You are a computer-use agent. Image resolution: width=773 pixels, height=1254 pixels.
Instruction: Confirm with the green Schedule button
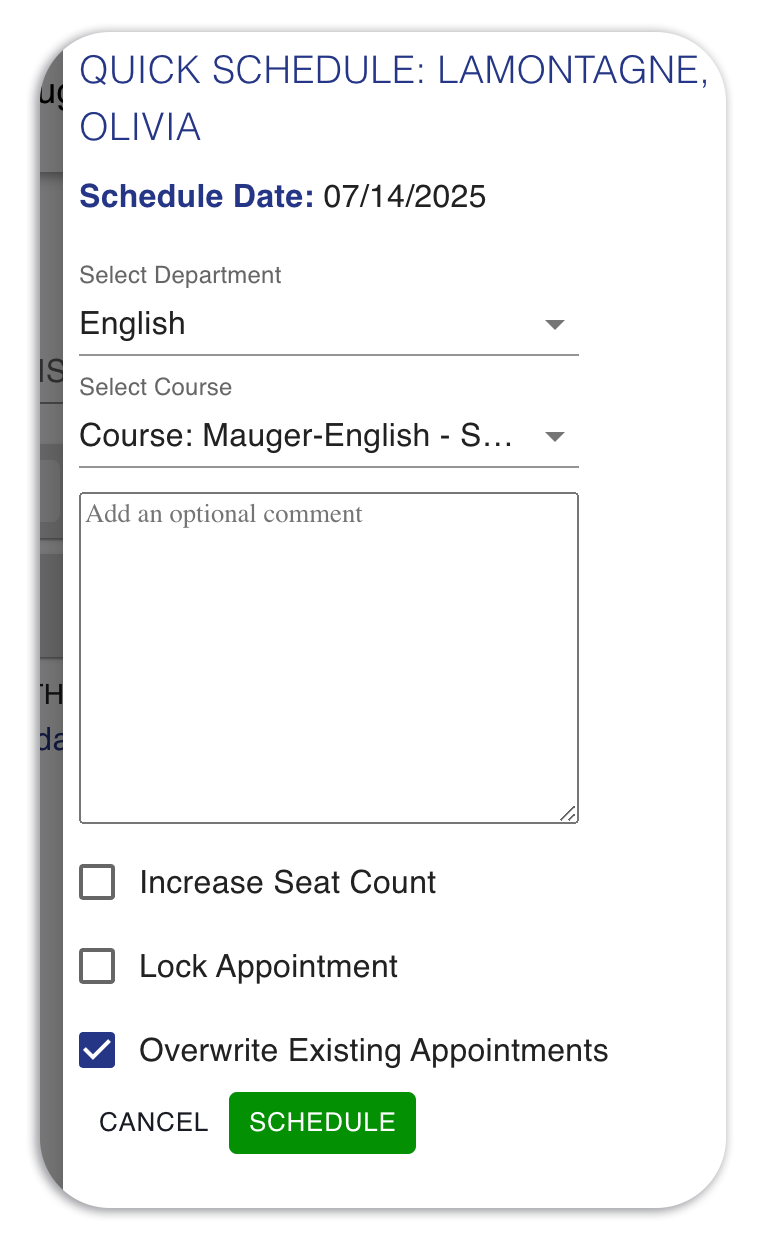click(322, 1123)
